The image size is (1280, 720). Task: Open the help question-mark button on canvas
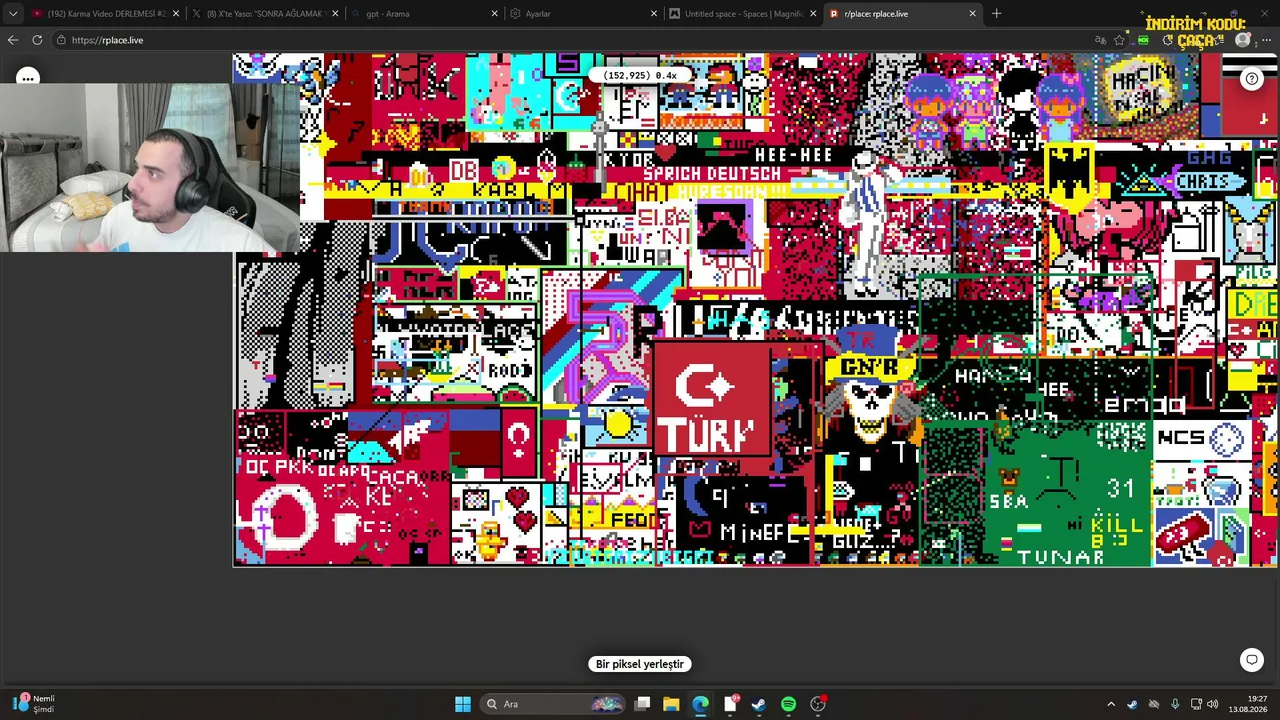[1252, 79]
